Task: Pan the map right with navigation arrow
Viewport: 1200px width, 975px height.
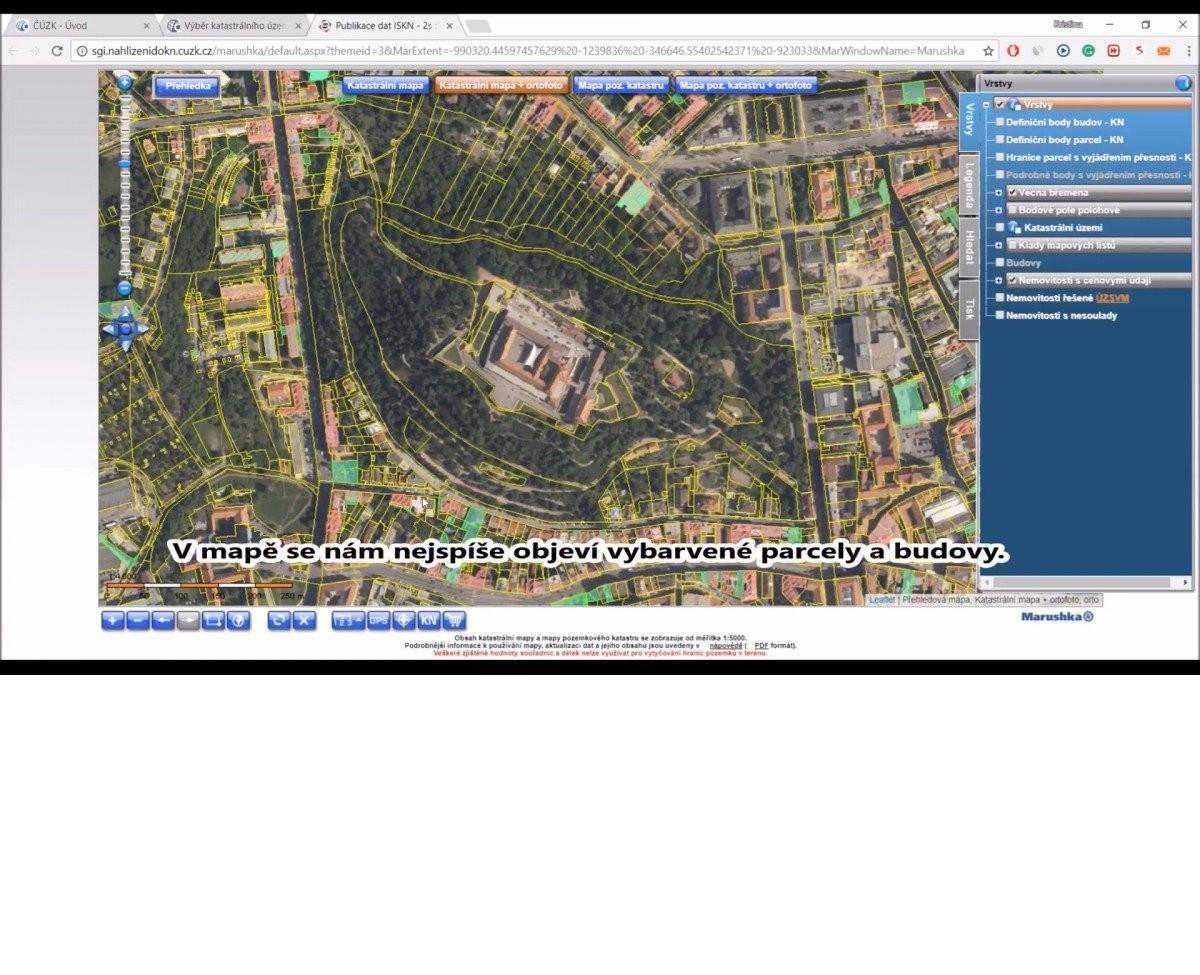Action: (x=143, y=328)
